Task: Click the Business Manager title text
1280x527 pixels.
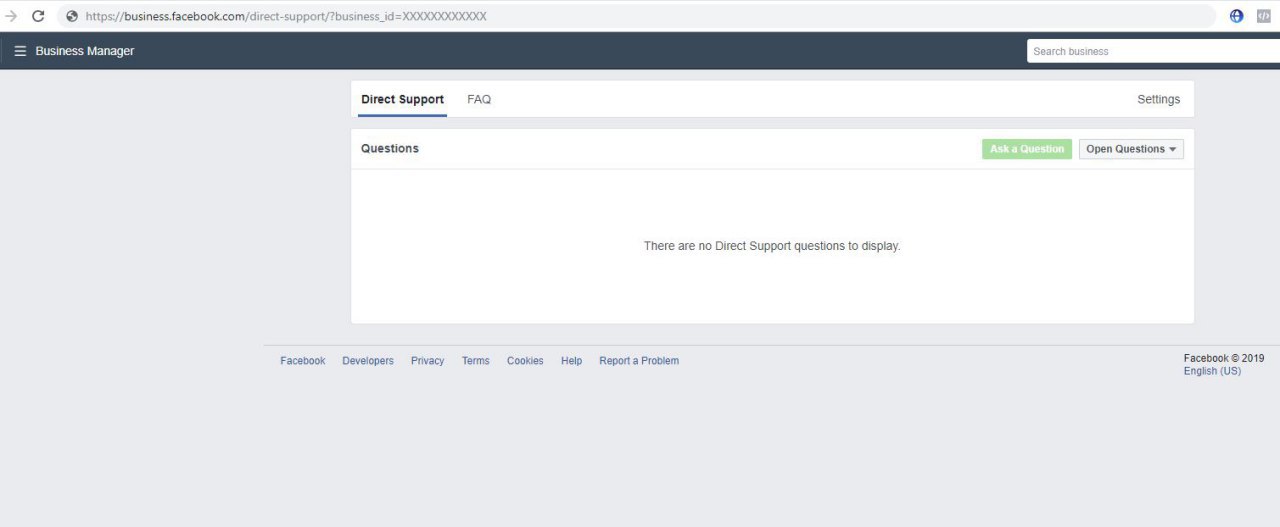Action: coord(85,51)
